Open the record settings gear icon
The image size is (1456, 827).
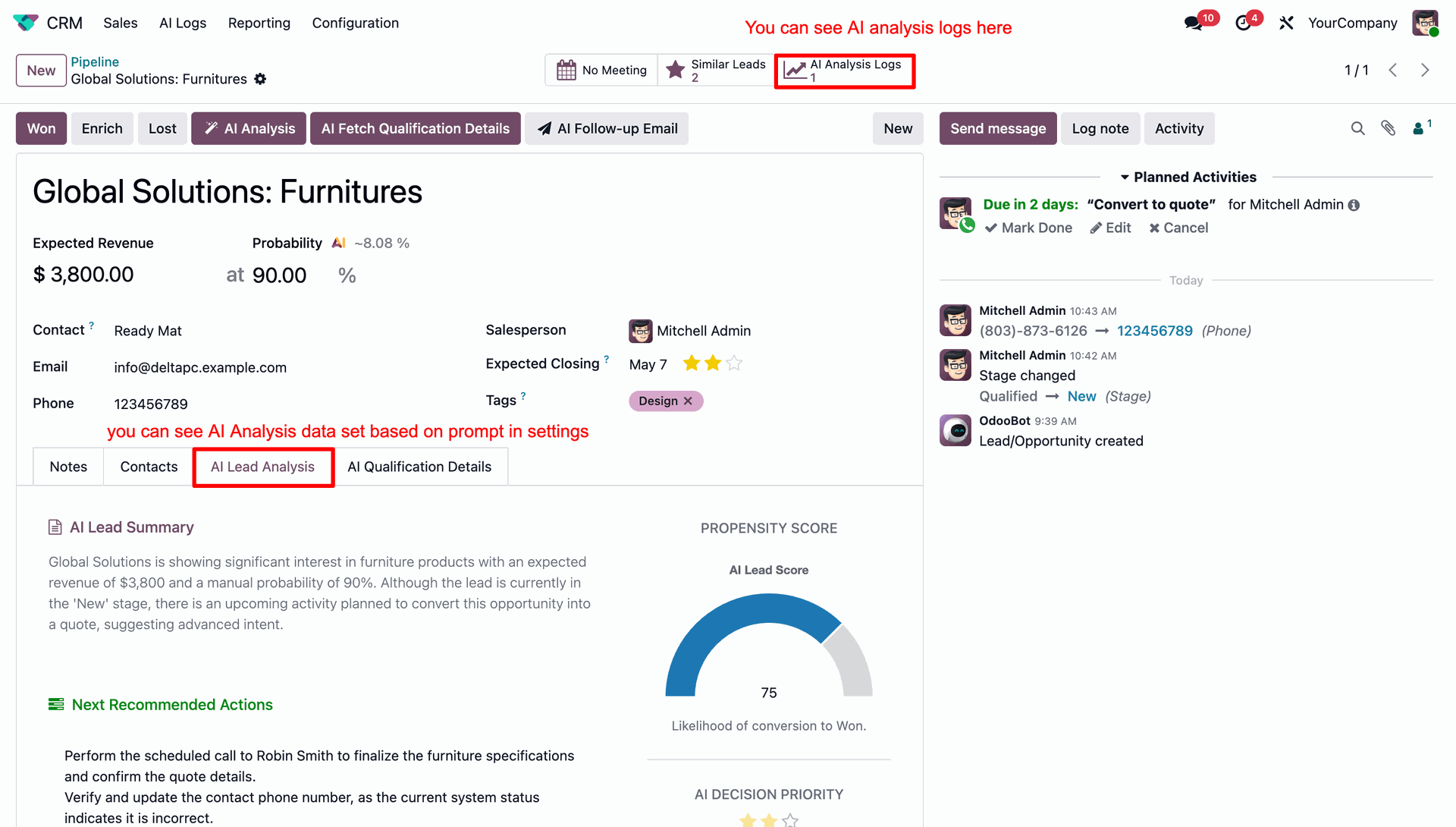tap(260, 79)
